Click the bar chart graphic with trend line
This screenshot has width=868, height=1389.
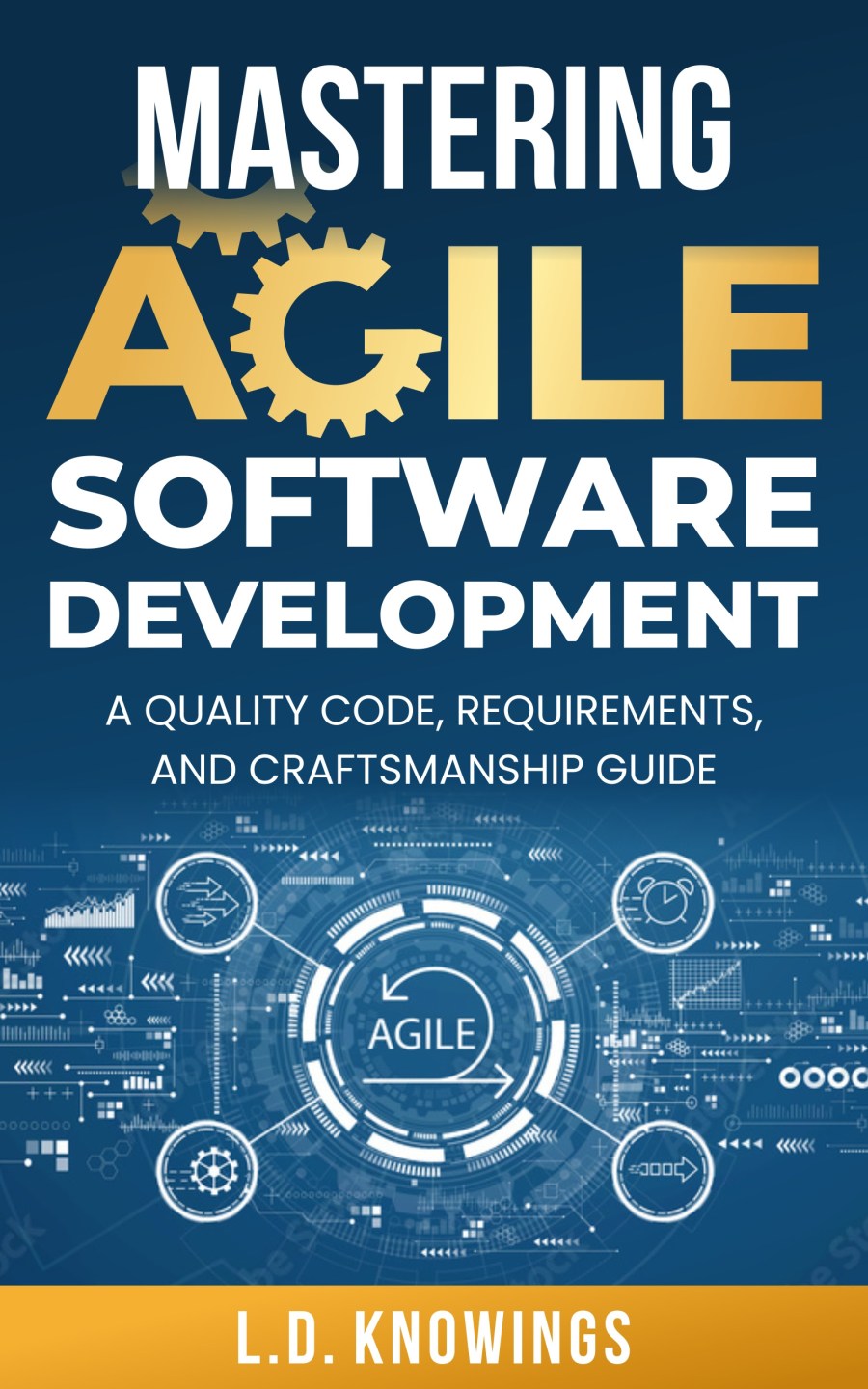(x=92, y=910)
